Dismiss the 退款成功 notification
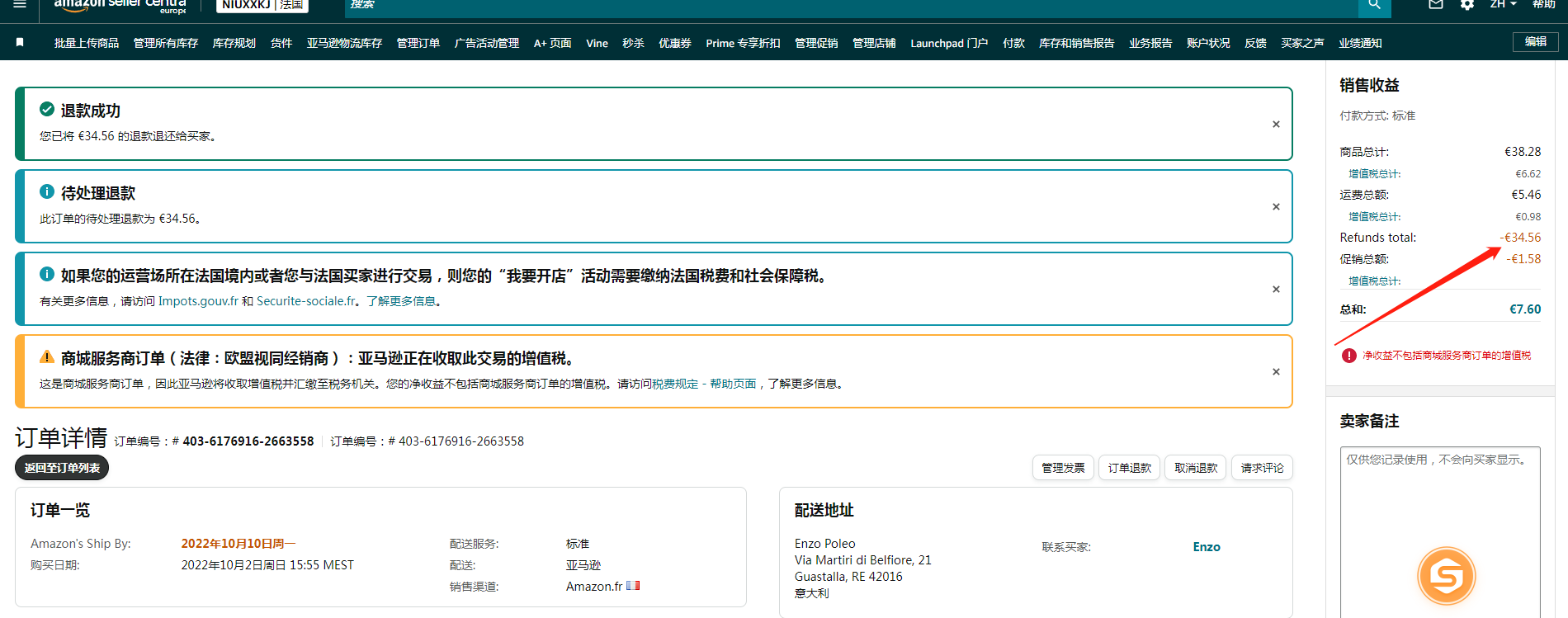The height and width of the screenshot is (618, 1568). tap(1276, 125)
